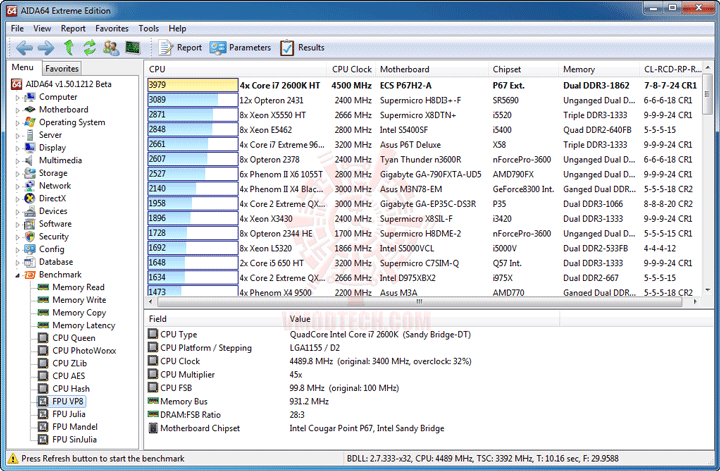The width and height of the screenshot is (720, 471).
Task: Select the FPU SinJulia benchmark icon
Action: click(x=43, y=439)
